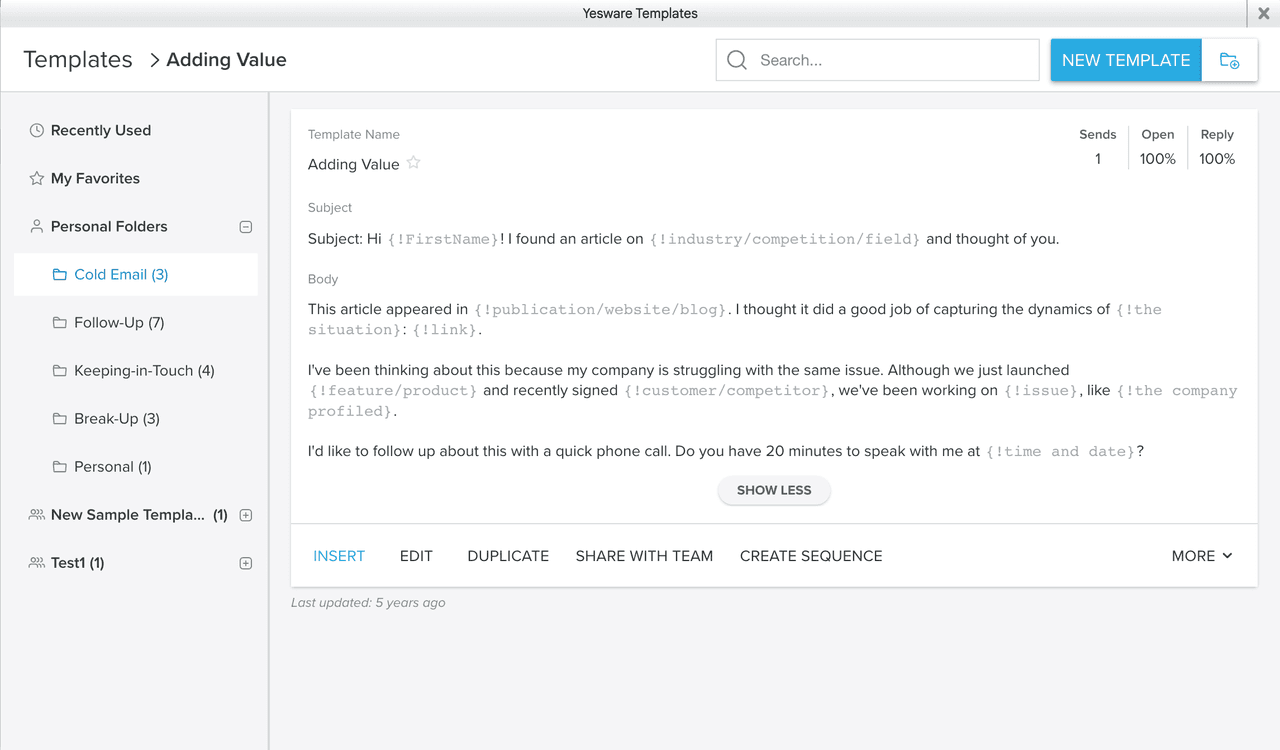Click the Personal Folders person icon
Image resolution: width=1280 pixels, height=750 pixels.
[37, 226]
